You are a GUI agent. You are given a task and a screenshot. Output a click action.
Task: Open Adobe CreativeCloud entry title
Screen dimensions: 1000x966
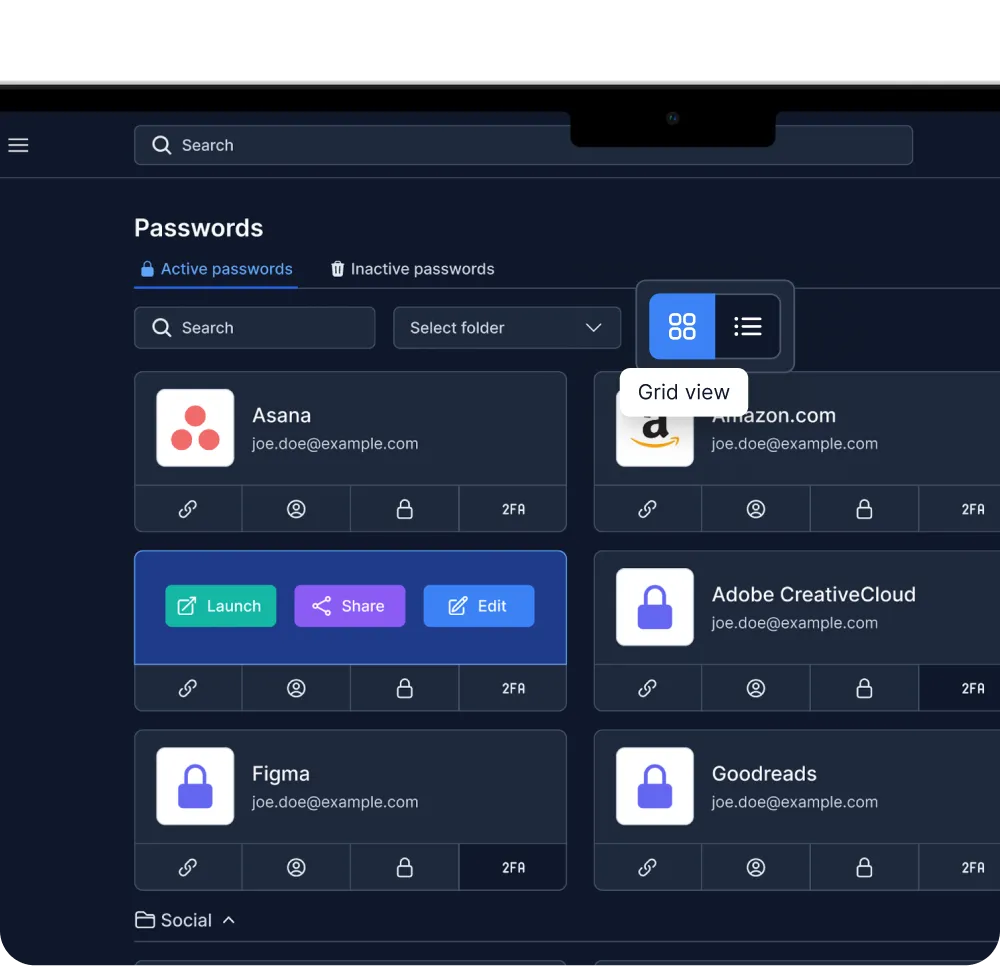click(x=814, y=594)
